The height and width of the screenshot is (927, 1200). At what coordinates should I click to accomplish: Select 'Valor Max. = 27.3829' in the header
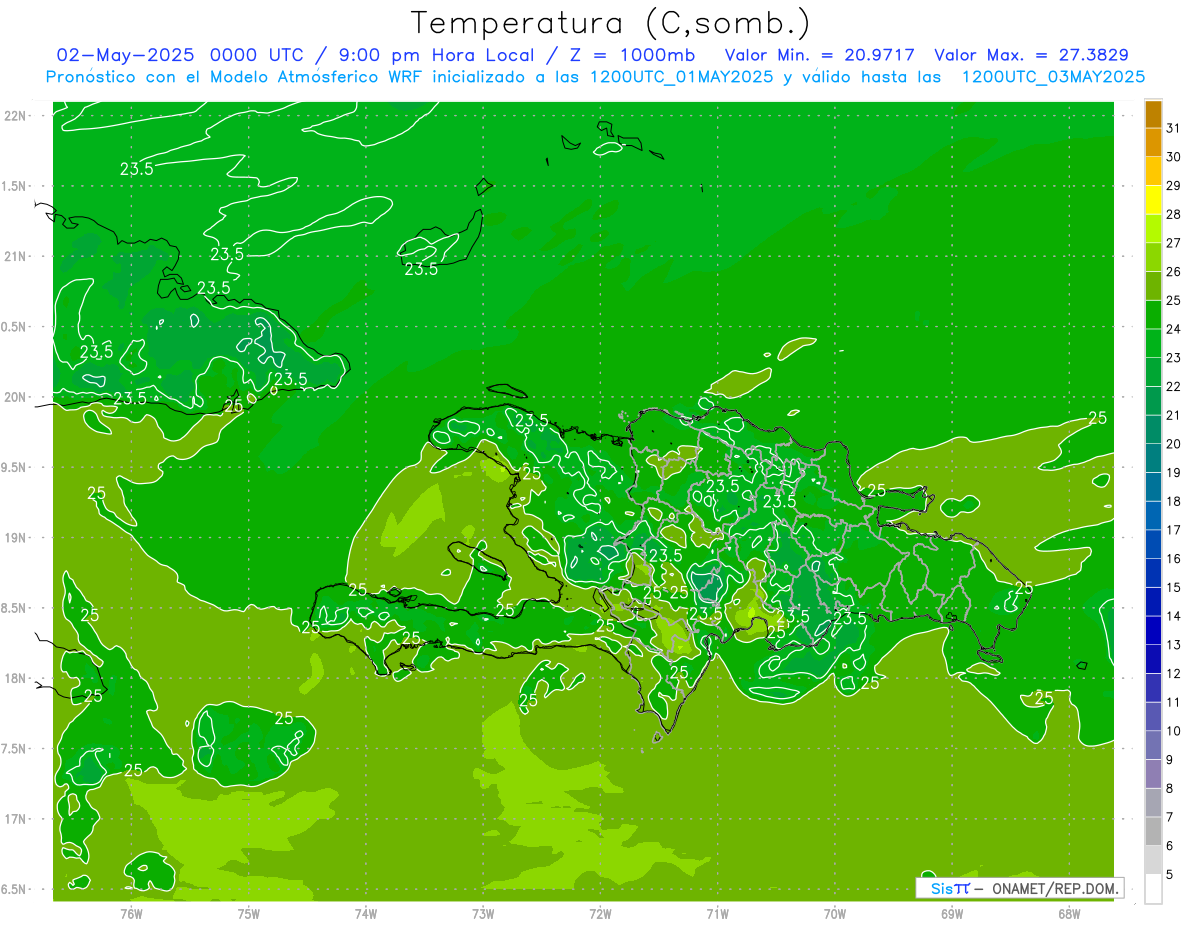1032,55
